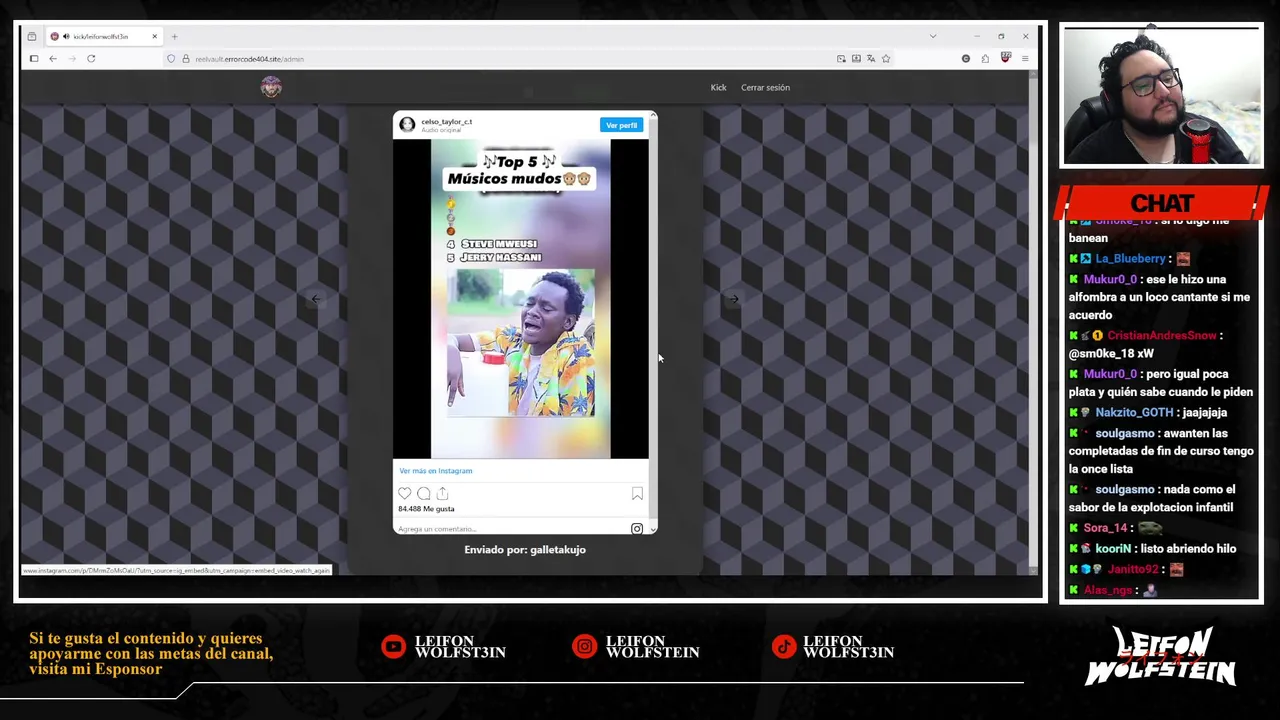Select the kick/leifonwolfst3in browser tab
Viewport: 1280px width, 720px height.
point(104,37)
